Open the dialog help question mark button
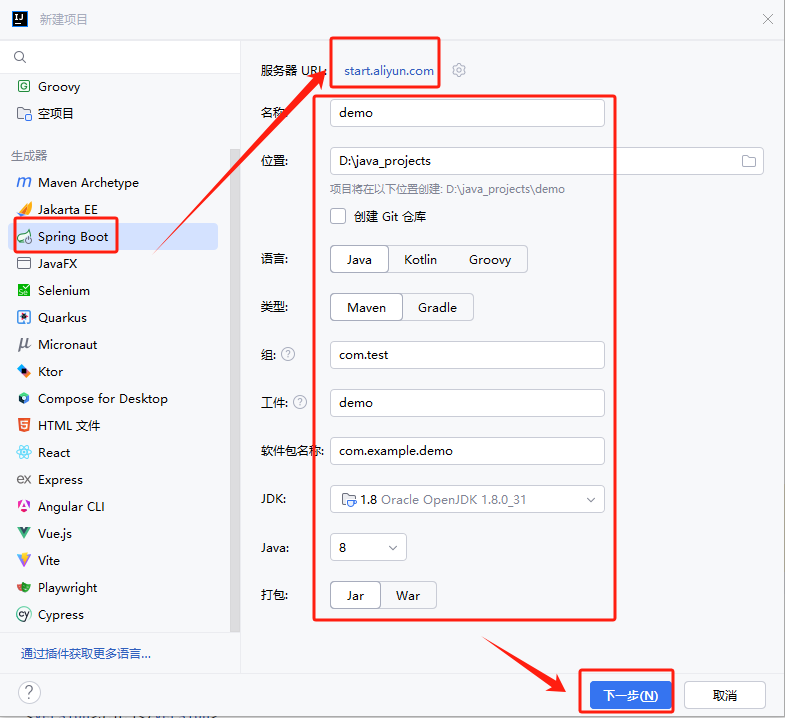Screen dimensions: 785x718 point(29,692)
